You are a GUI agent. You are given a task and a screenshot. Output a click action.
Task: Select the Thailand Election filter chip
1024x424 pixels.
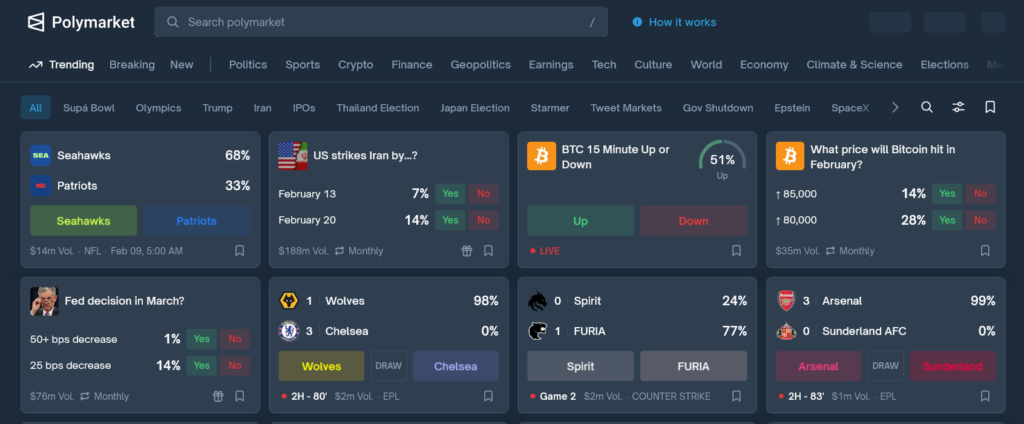coord(378,108)
